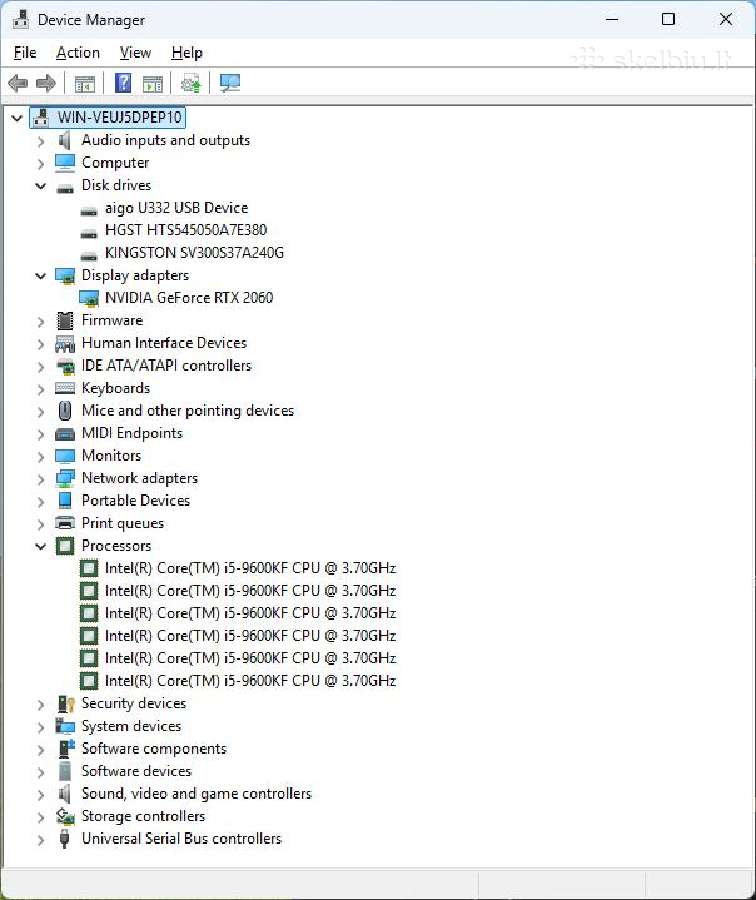The image size is (756, 900).
Task: Select the last i5-9600KF processor entry
Action: [x=250, y=681]
